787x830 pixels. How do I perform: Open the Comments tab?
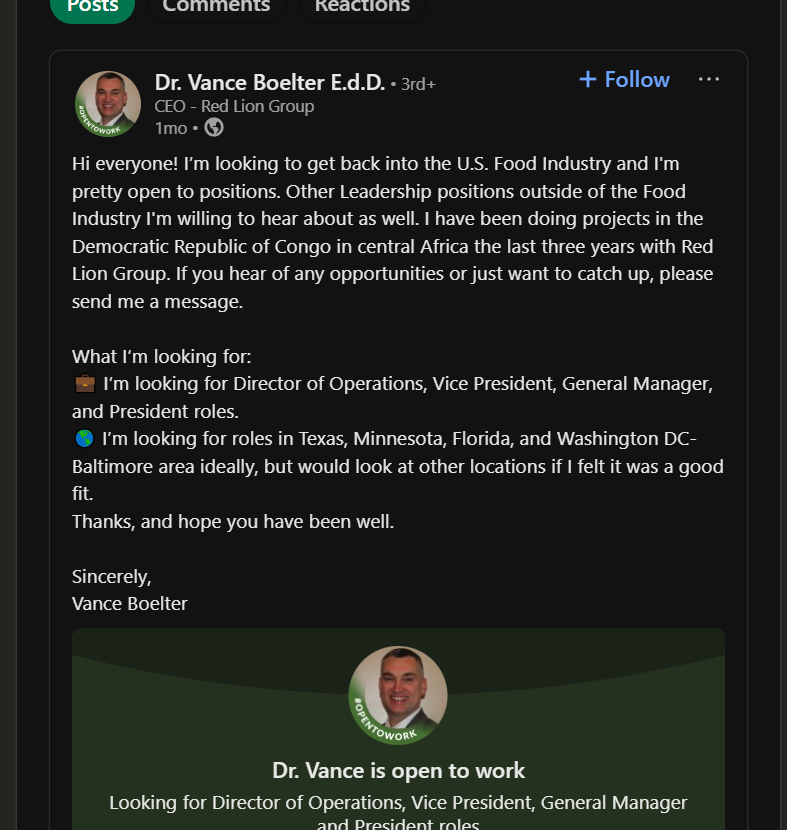pos(216,6)
